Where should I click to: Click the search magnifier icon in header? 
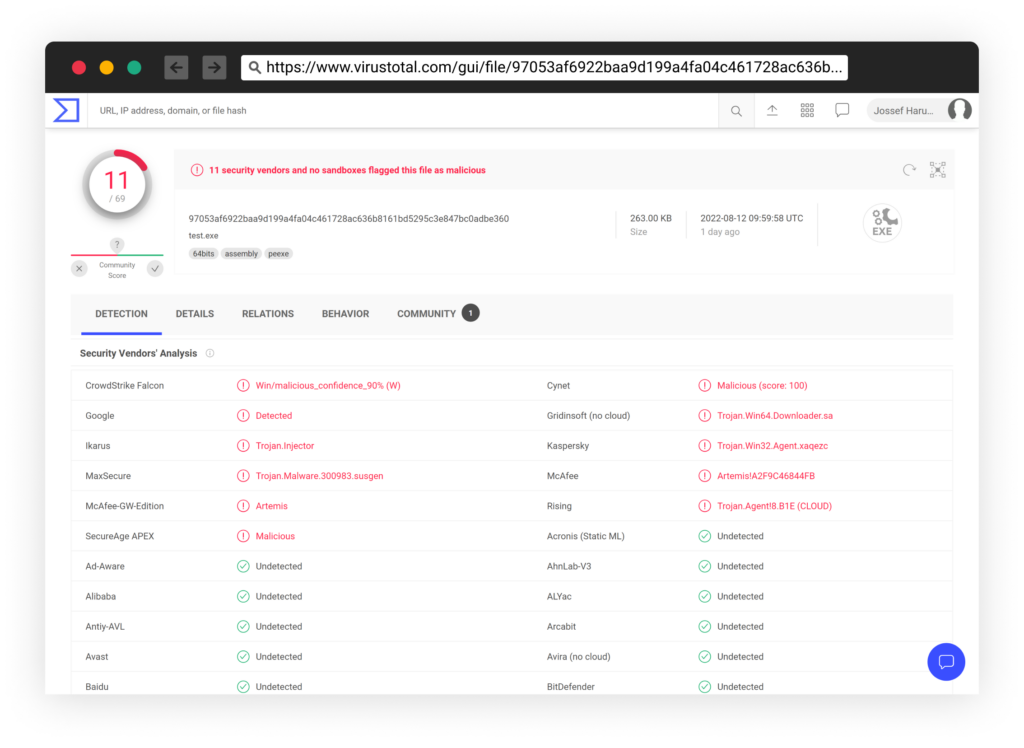(x=736, y=111)
